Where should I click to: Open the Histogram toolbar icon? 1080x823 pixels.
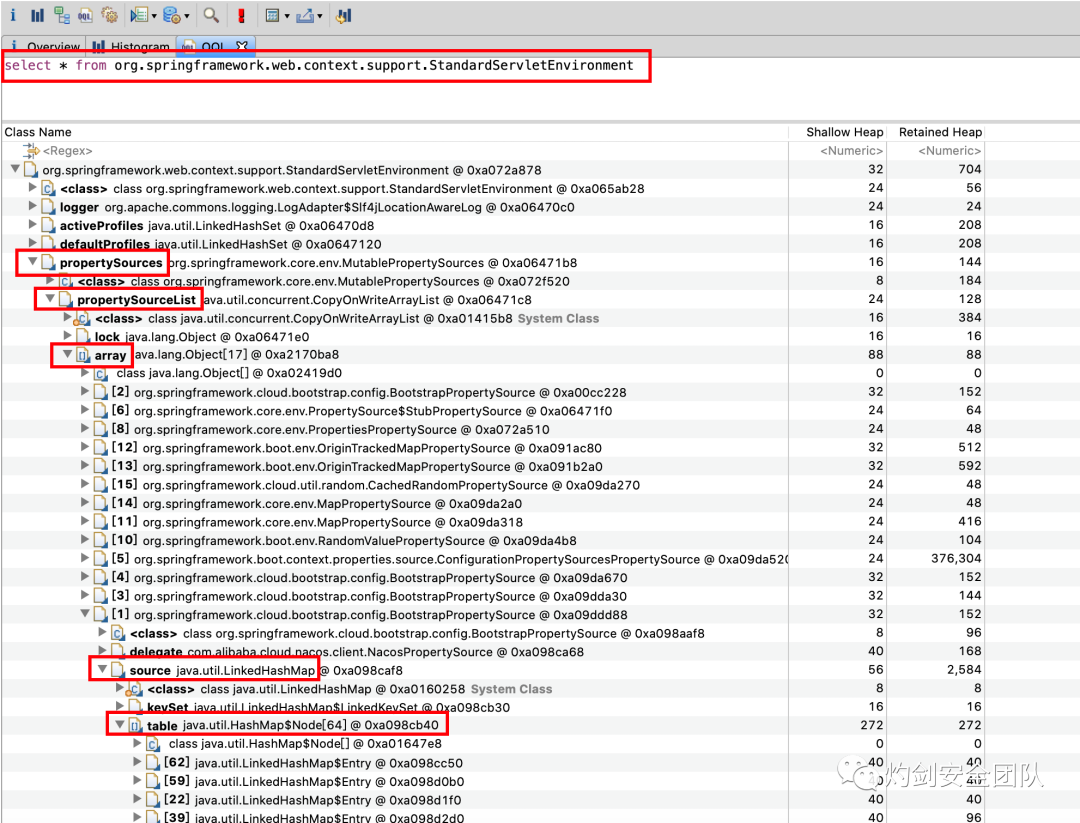pyautogui.click(x=37, y=15)
